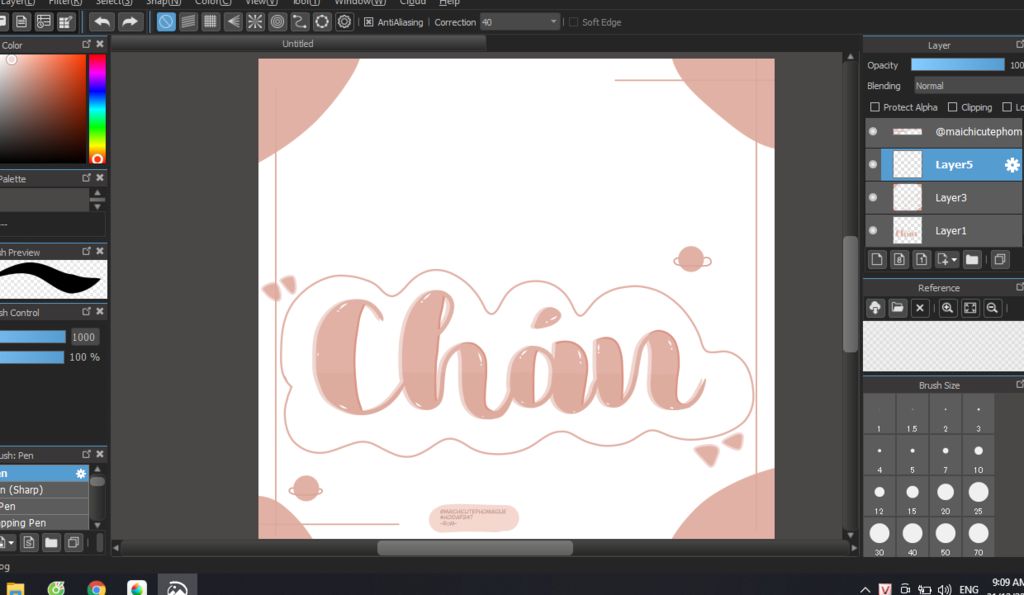Enable the vanishing point snap guide
This screenshot has height=595, width=1024.
233,22
